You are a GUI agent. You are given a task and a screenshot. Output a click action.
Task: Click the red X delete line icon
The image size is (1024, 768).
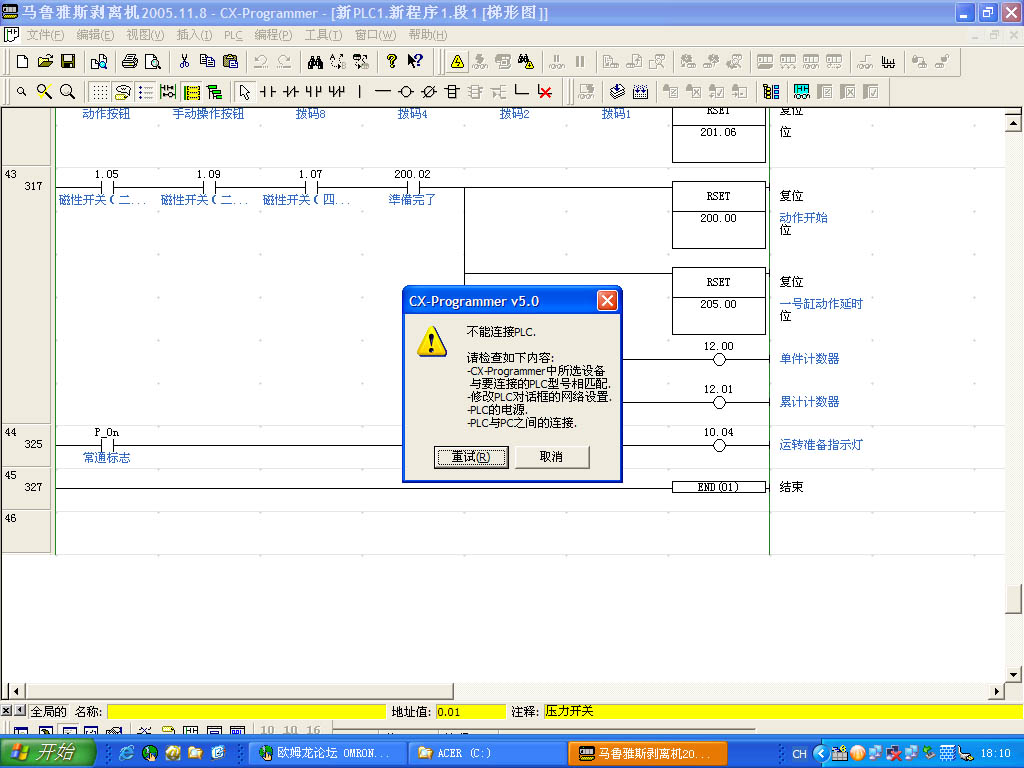(x=545, y=91)
